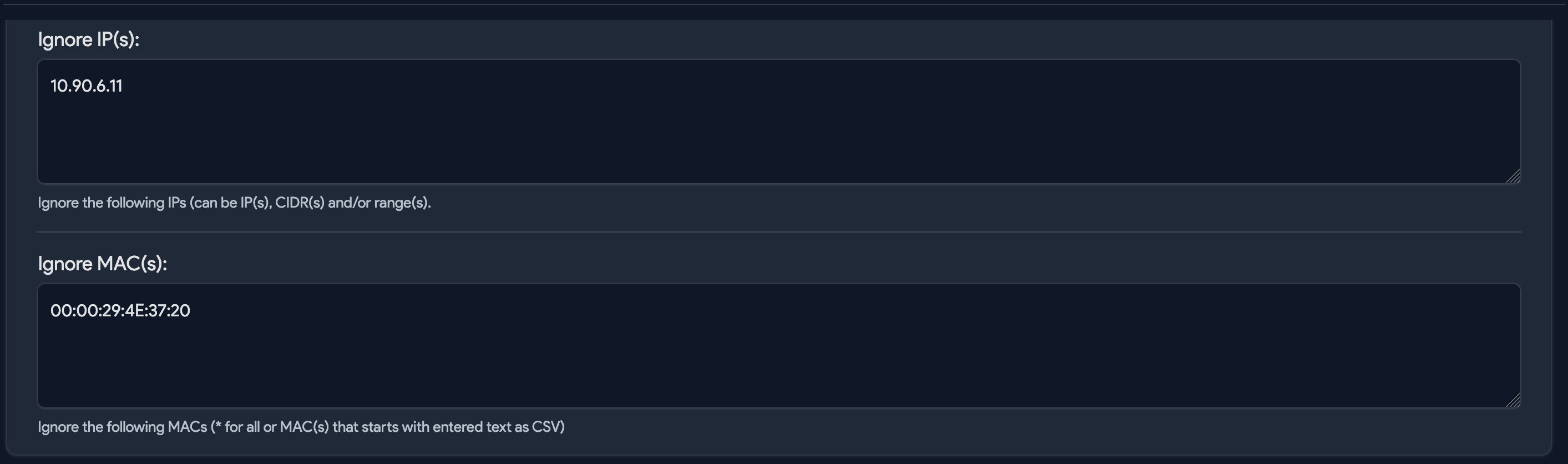Place cursor right after 00:00:29:4E:37:20
This screenshot has width=1568, height=464.
(x=192, y=311)
